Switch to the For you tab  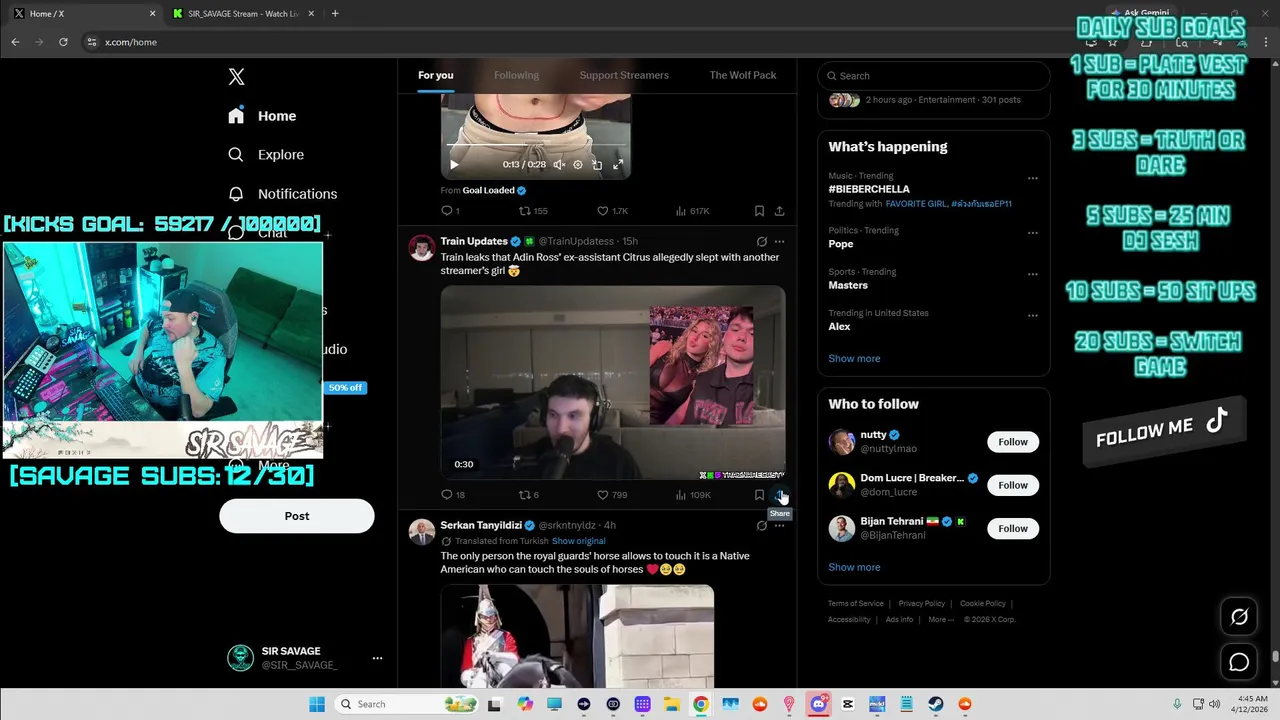[x=436, y=76]
